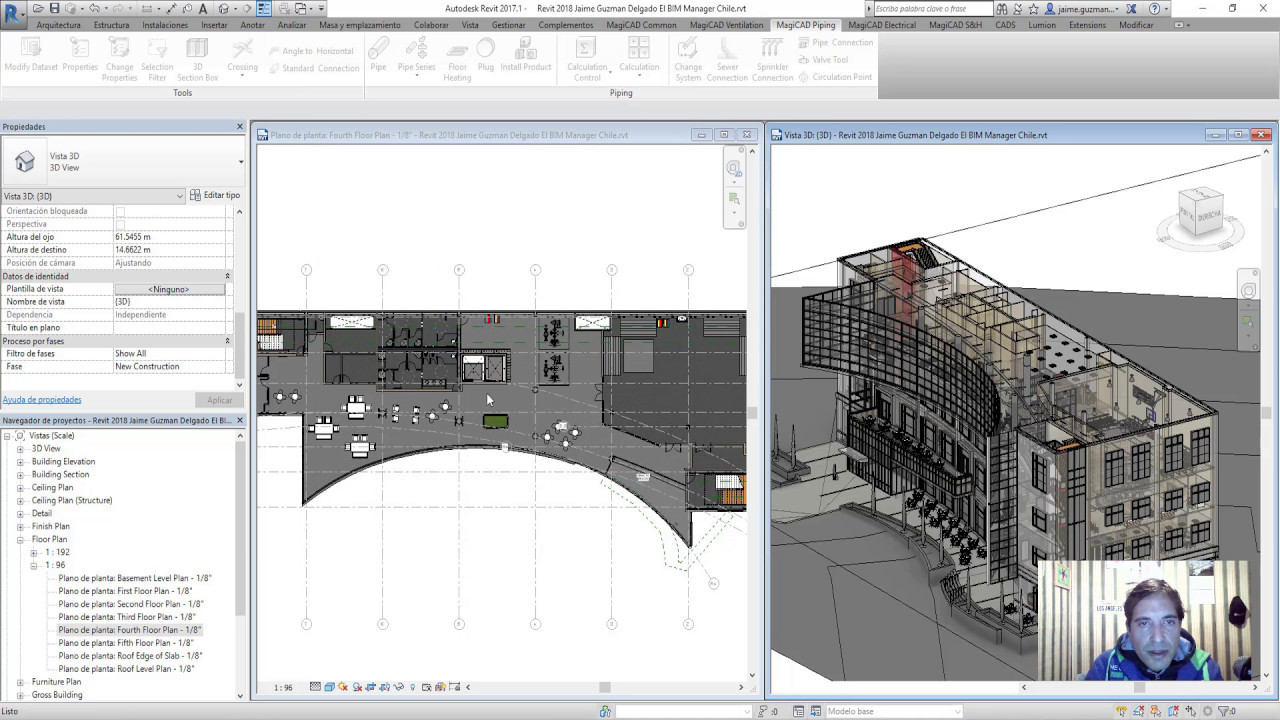
Task: Click the Aplicar button in Properties
Action: pos(219,400)
